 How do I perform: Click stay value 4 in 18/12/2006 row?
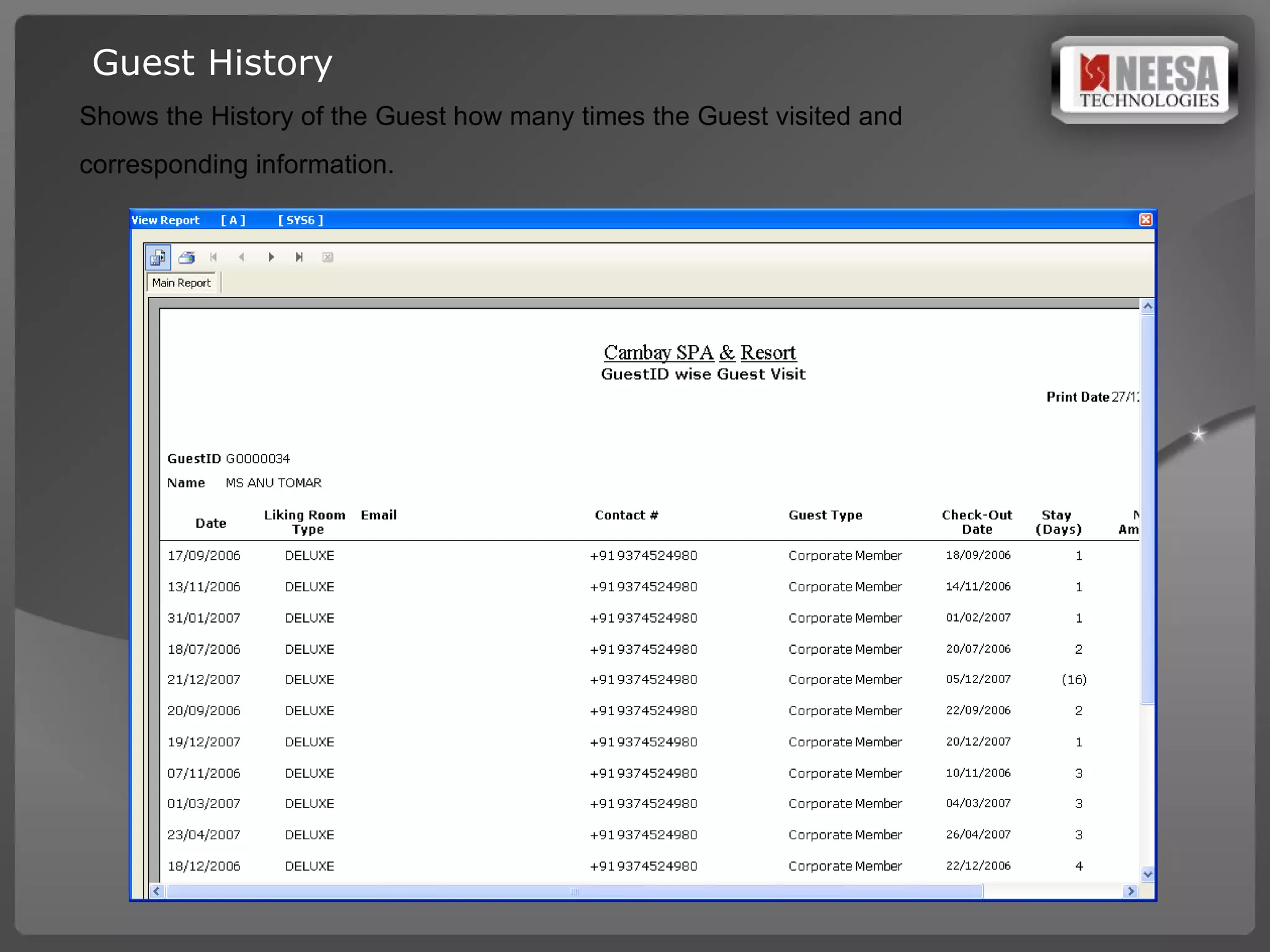[x=1079, y=866]
